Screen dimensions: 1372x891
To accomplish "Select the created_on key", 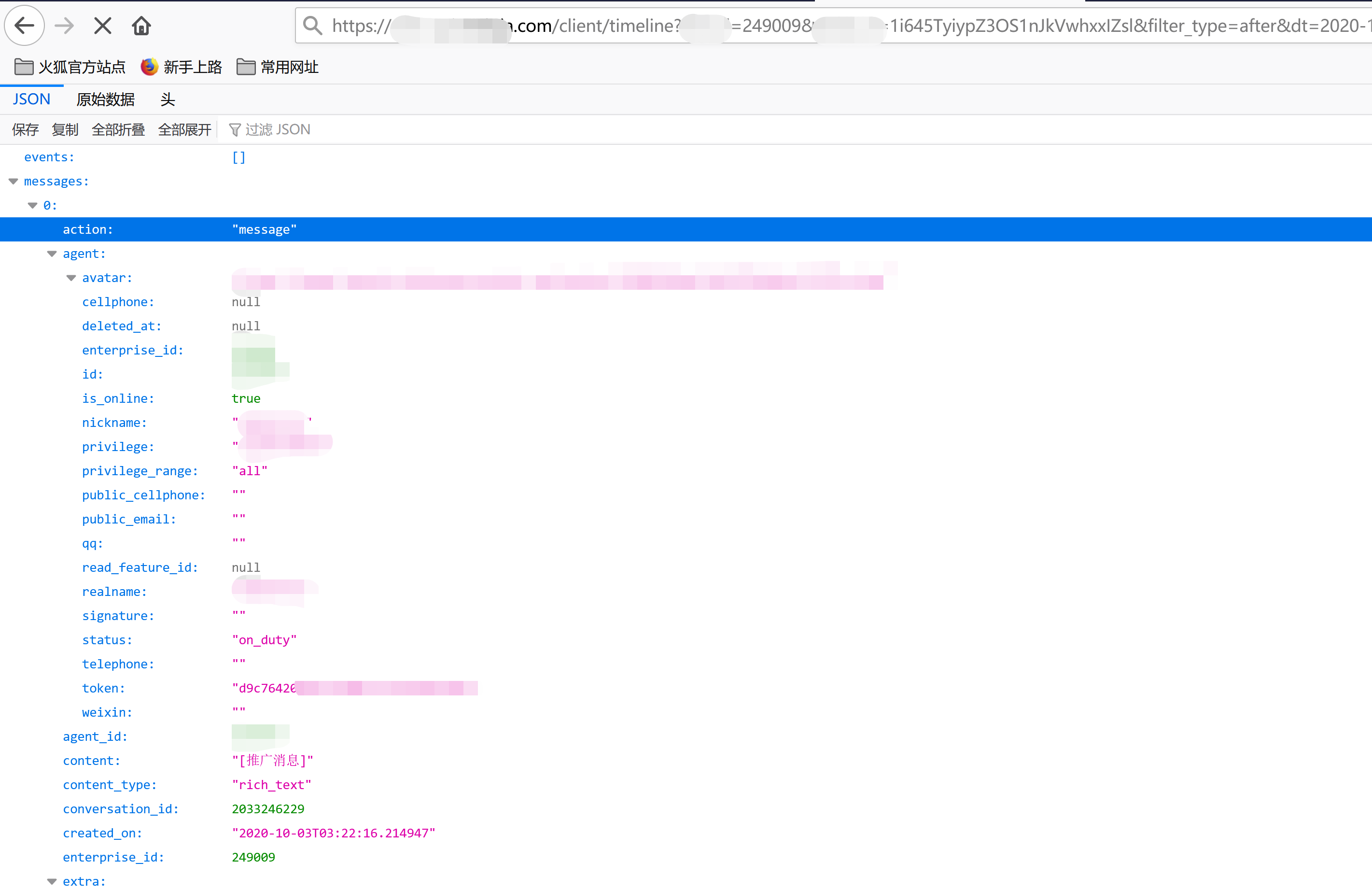I will 102,834.
